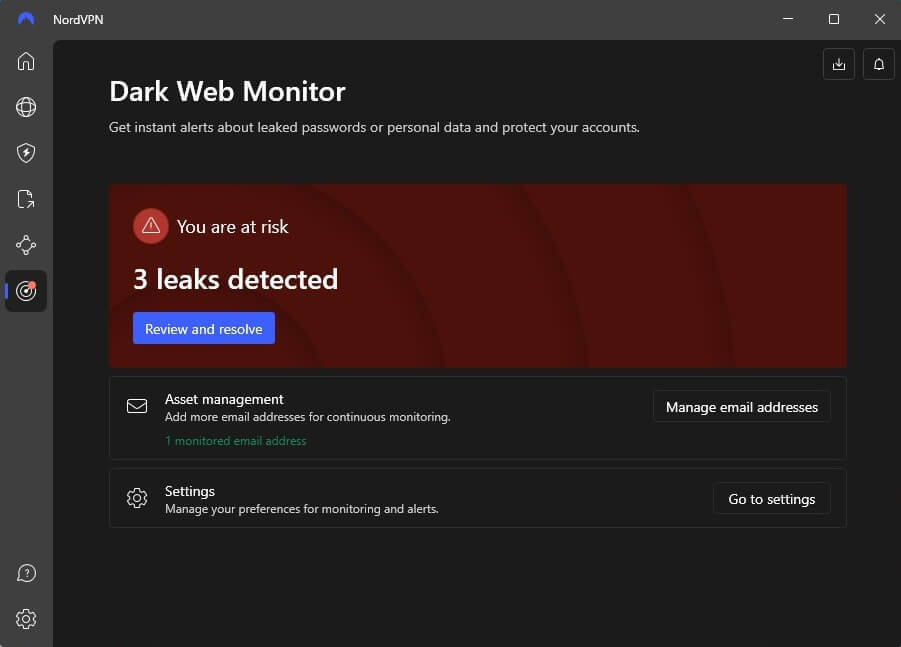The width and height of the screenshot is (901, 647).
Task: Click the Settings row gear icon
Action: pos(137,498)
